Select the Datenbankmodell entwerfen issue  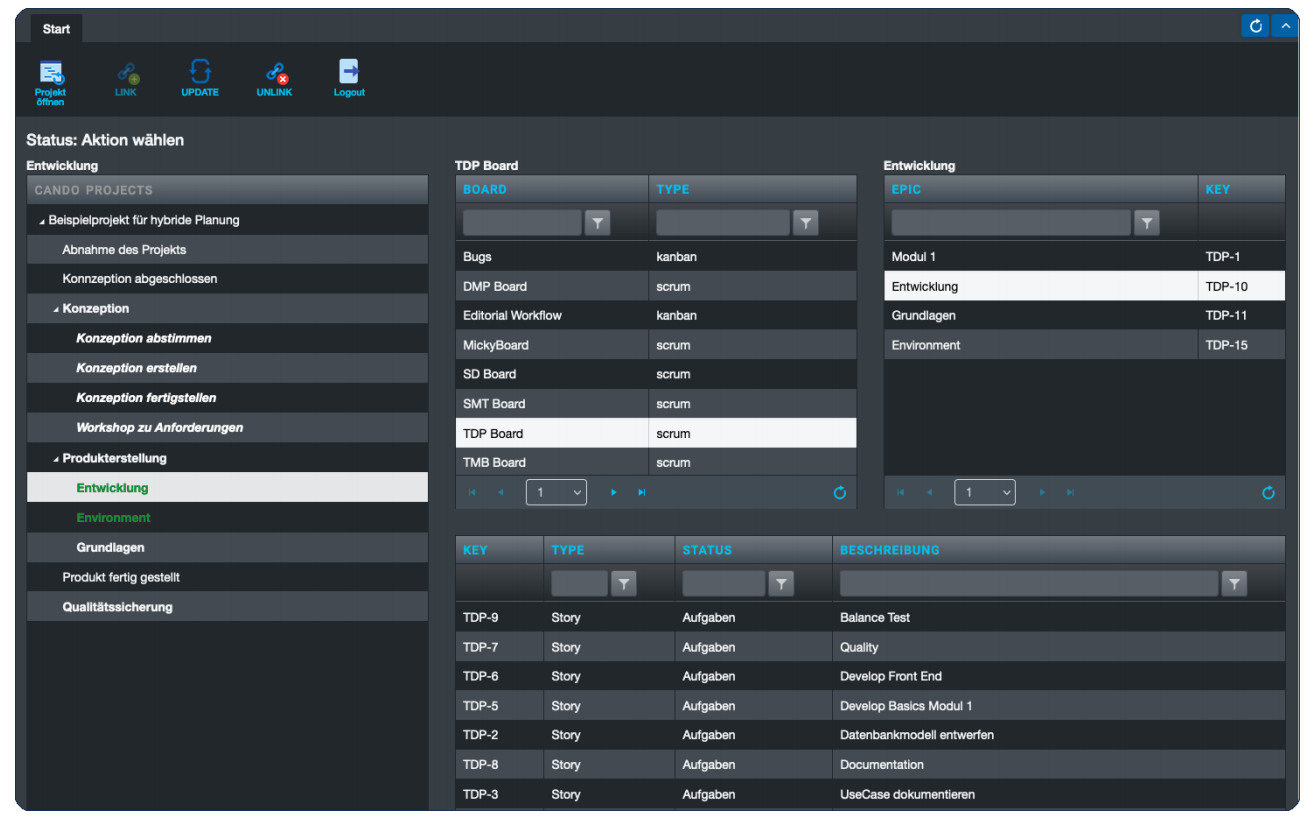870,735
